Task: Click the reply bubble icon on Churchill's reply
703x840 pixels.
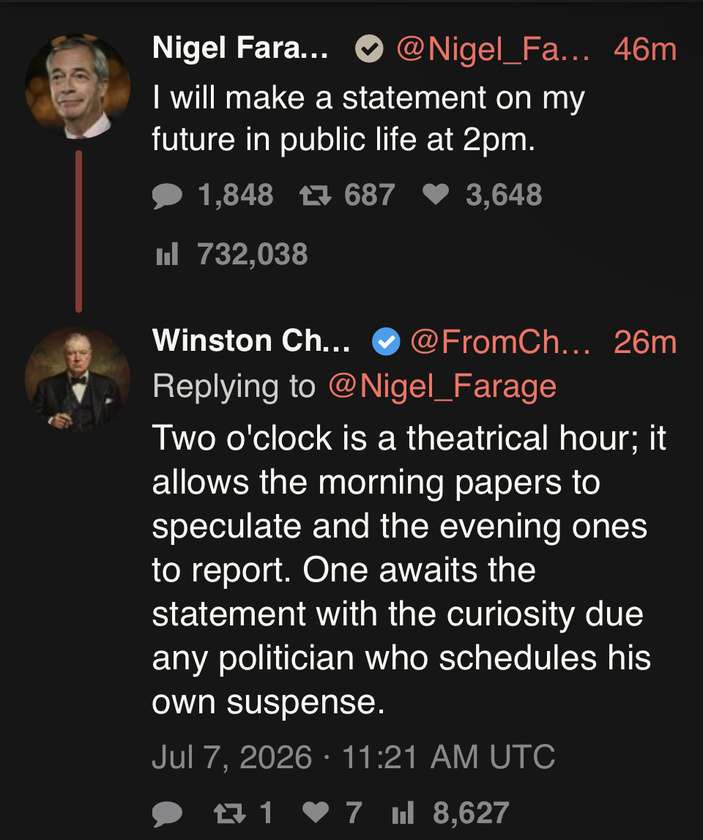Action: [167, 814]
